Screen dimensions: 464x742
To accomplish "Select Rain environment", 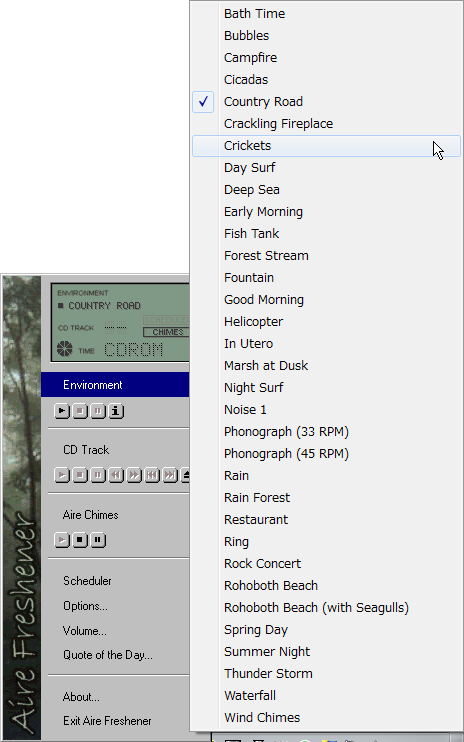I will pos(326,476).
